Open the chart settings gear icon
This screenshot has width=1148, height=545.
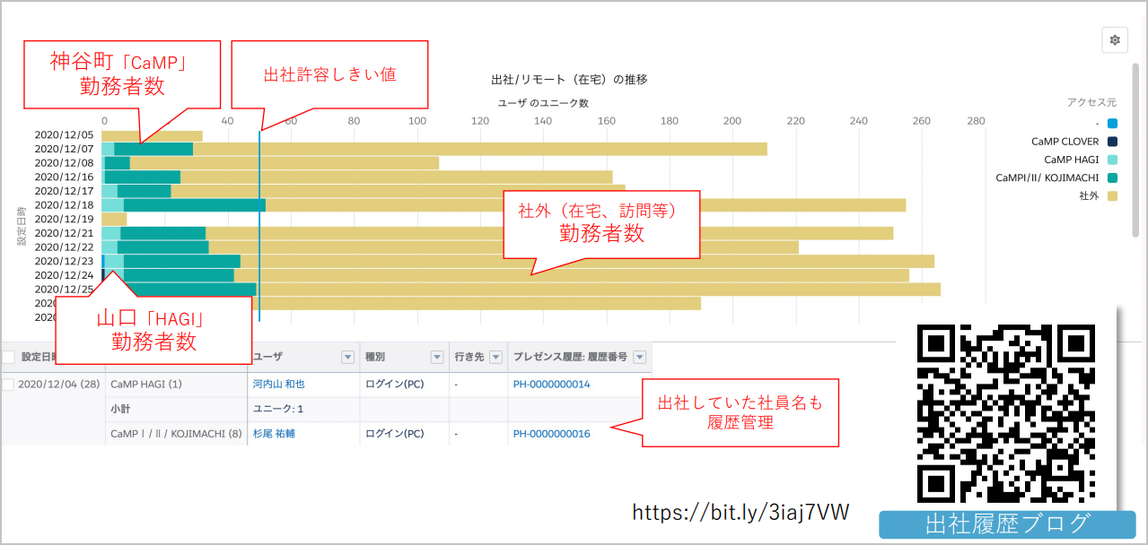(1115, 40)
